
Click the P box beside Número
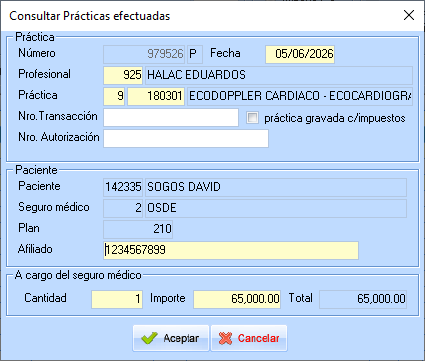coord(195,54)
